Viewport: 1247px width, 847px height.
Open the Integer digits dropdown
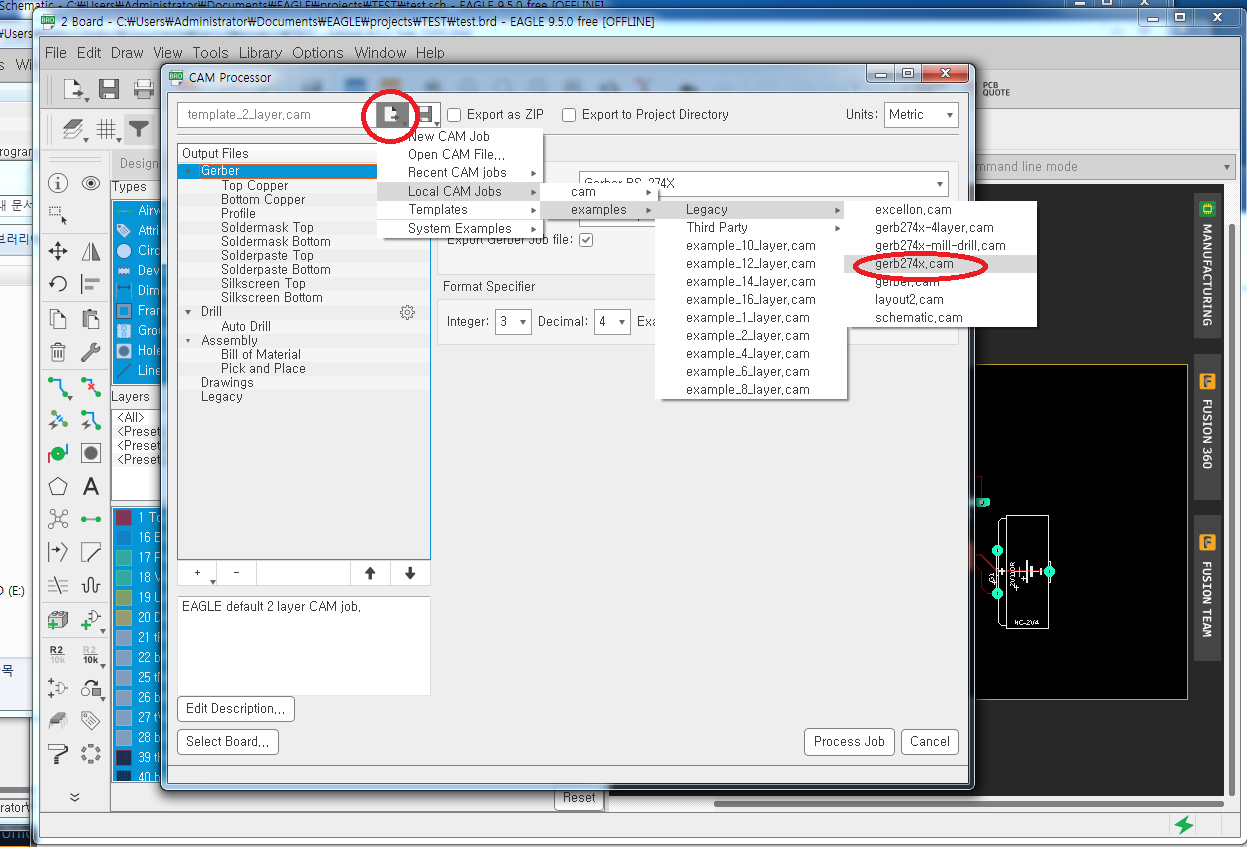click(513, 322)
